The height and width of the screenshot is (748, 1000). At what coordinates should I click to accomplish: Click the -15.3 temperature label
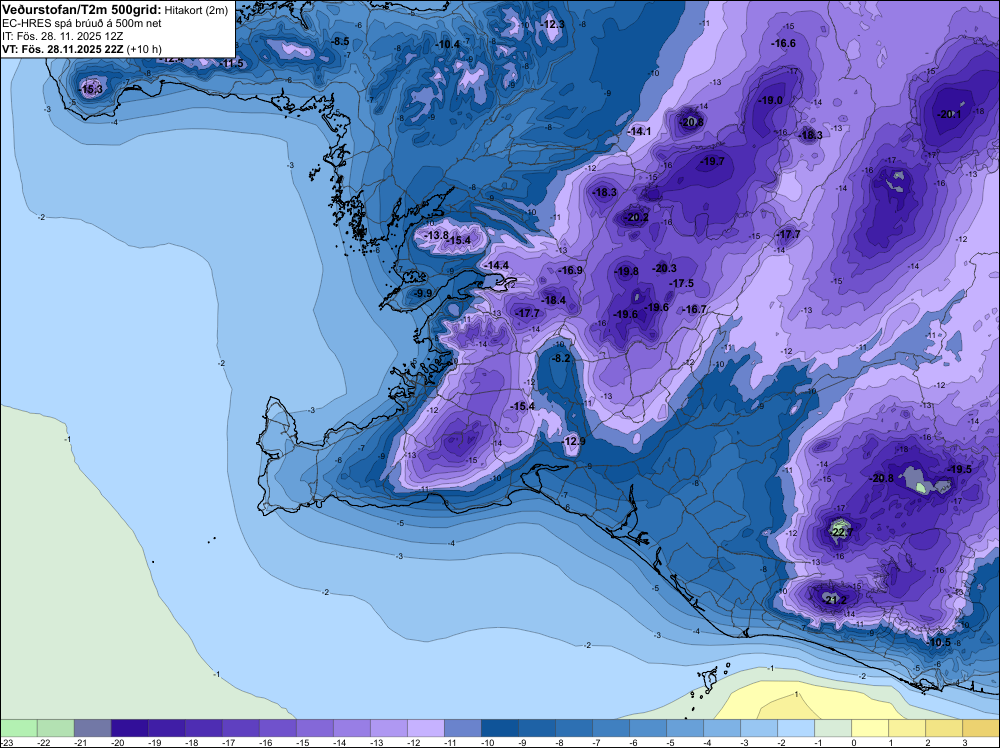tap(92, 89)
